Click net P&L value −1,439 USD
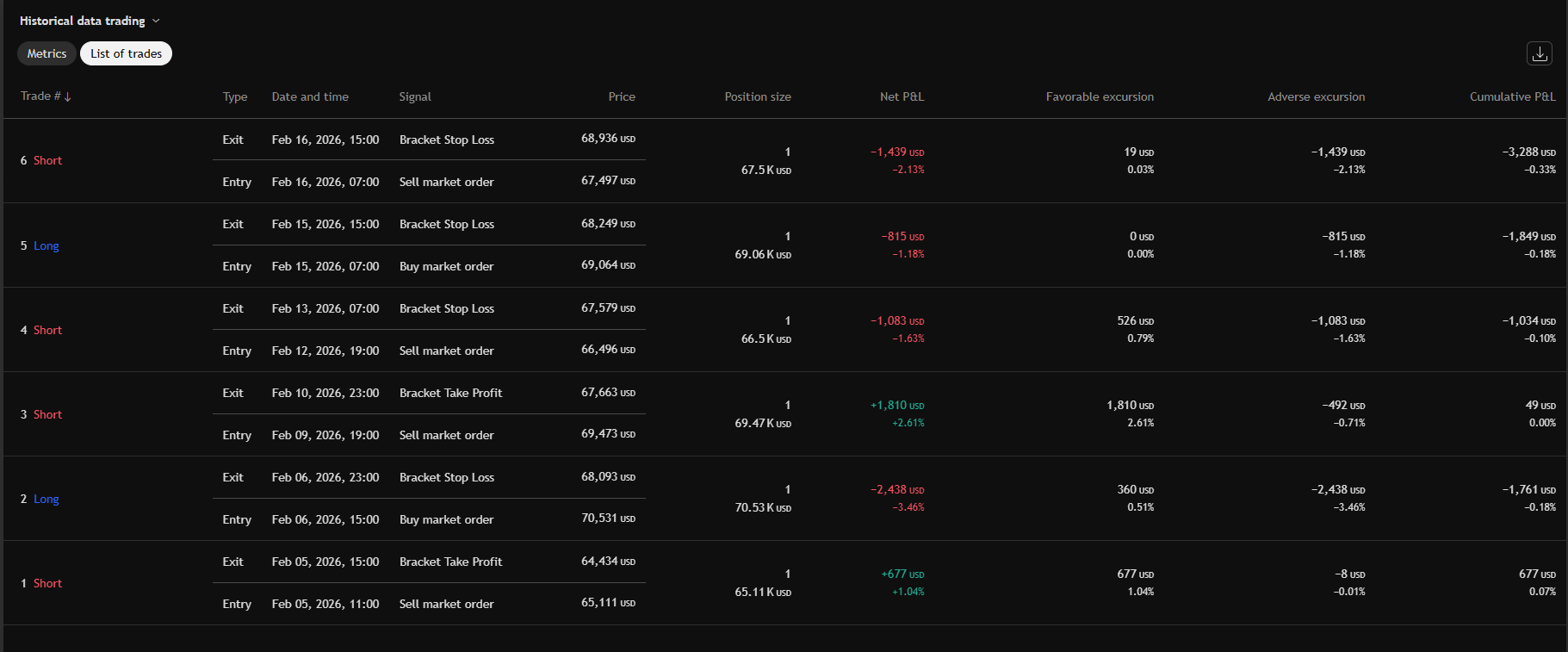The height and width of the screenshot is (652, 1568). click(897, 152)
